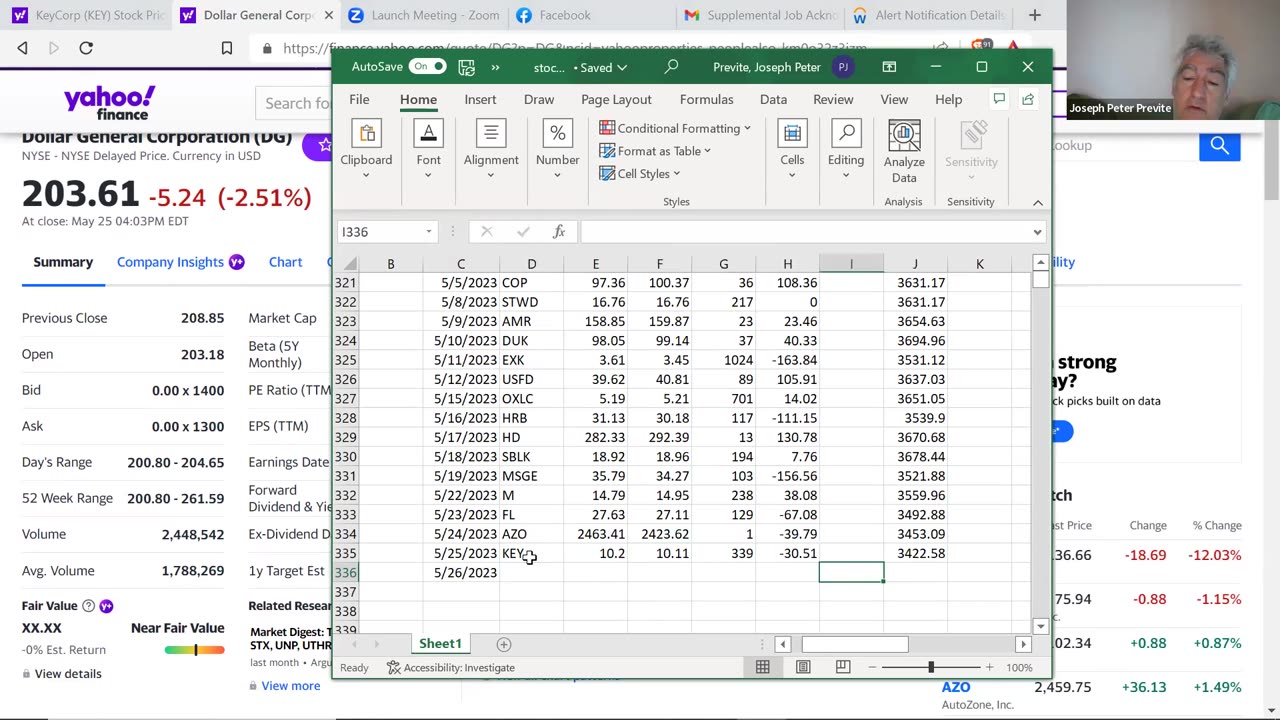Viewport: 1280px width, 720px height.
Task: Switch to Normal view icon
Action: tap(763, 667)
